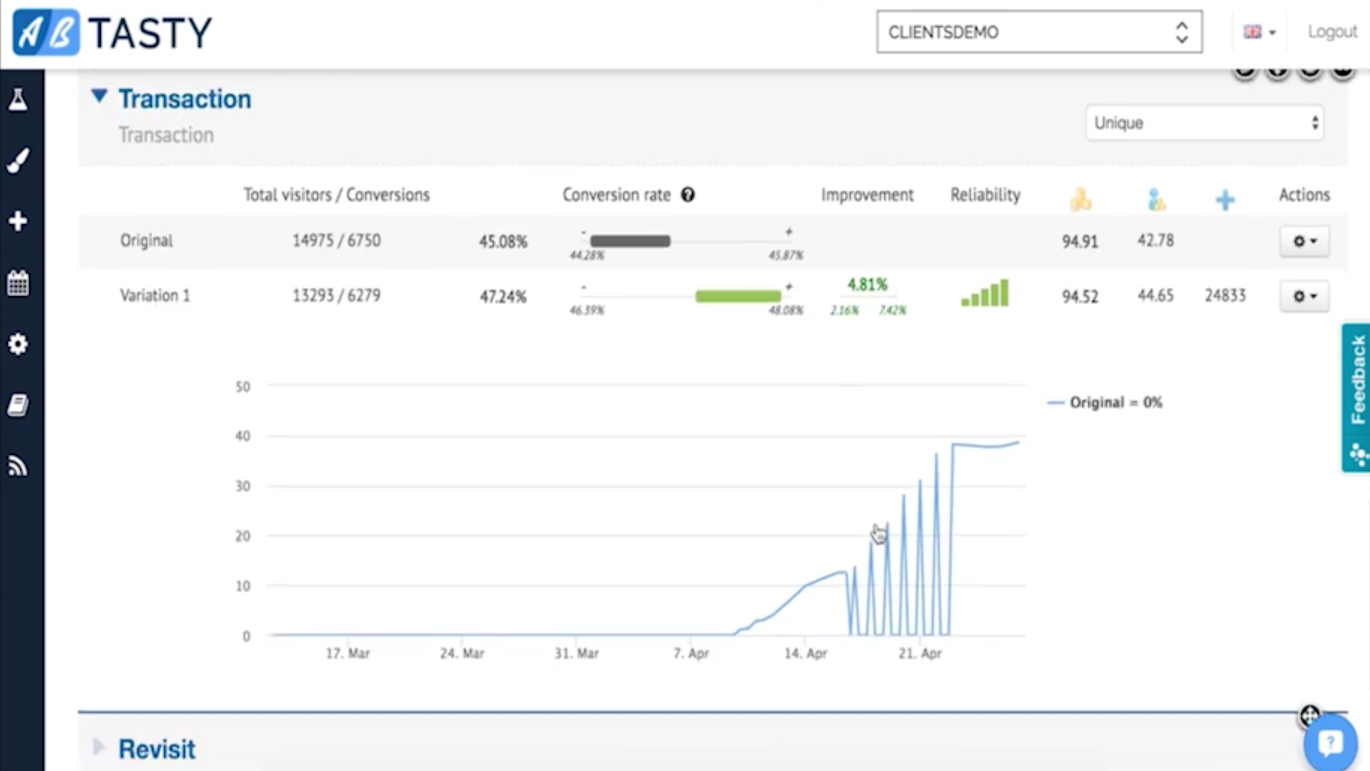This screenshot has width=1370, height=771.
Task: Click the blue plus column icon
Action: [1225, 200]
